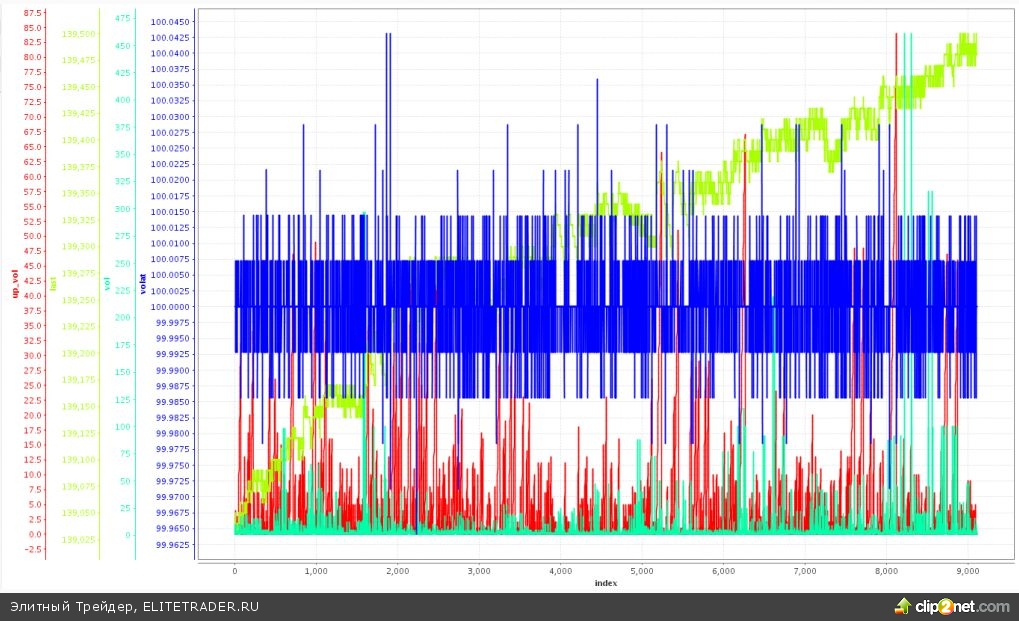Click the 139,025 value on last axis
This screenshot has height=621, width=1019.
78,540
